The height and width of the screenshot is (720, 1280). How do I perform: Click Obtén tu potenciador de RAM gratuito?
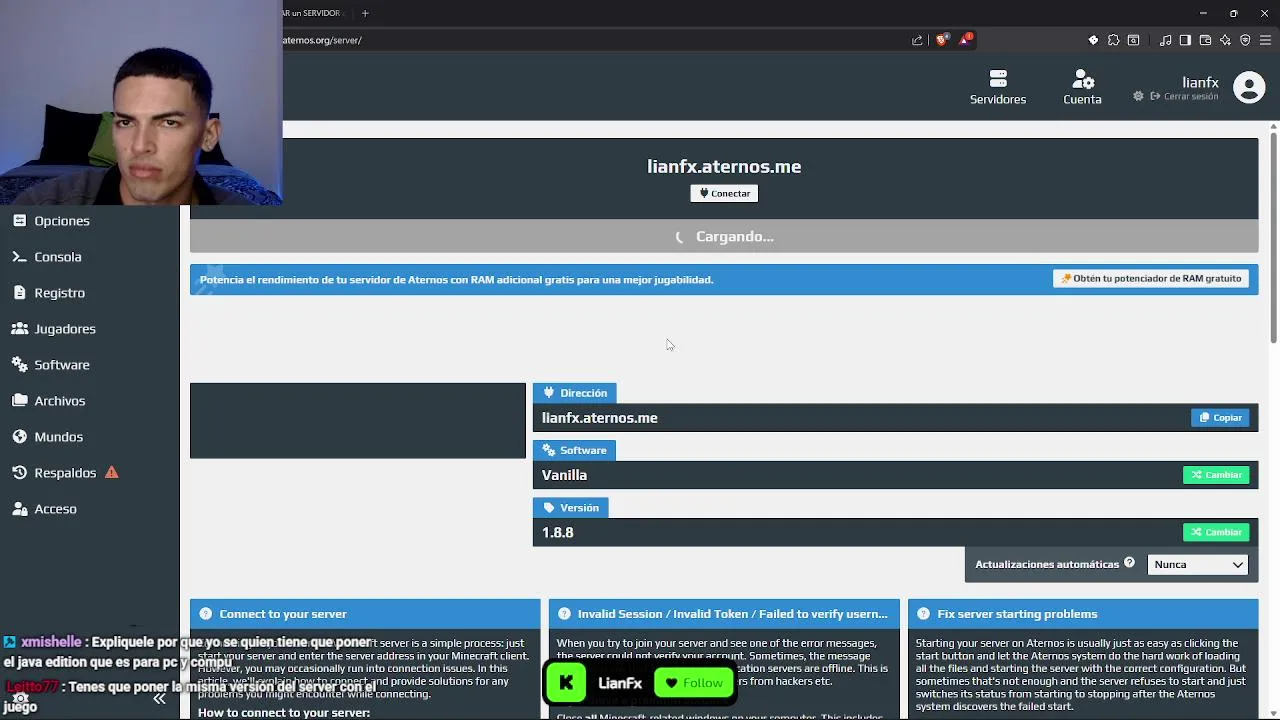[1151, 279]
